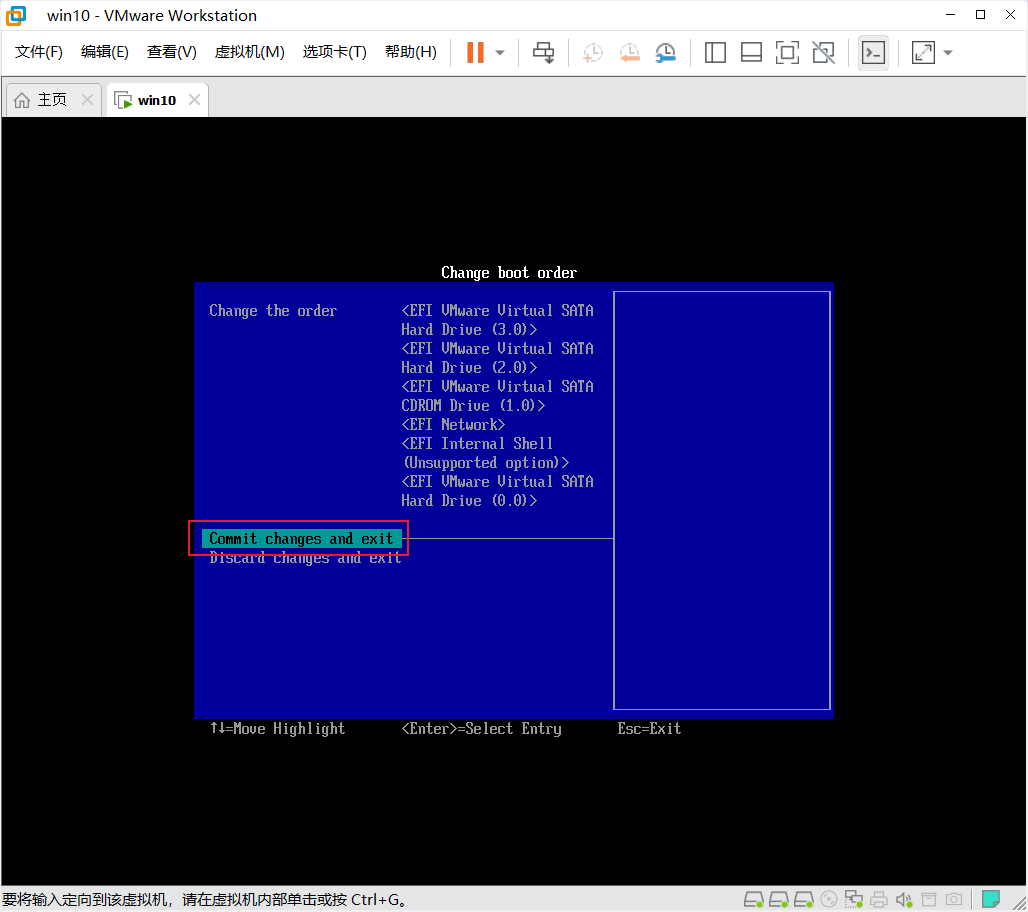Close the VMware Workstation window
Image resolution: width=1028 pixels, height=912 pixels.
(x=1010, y=15)
